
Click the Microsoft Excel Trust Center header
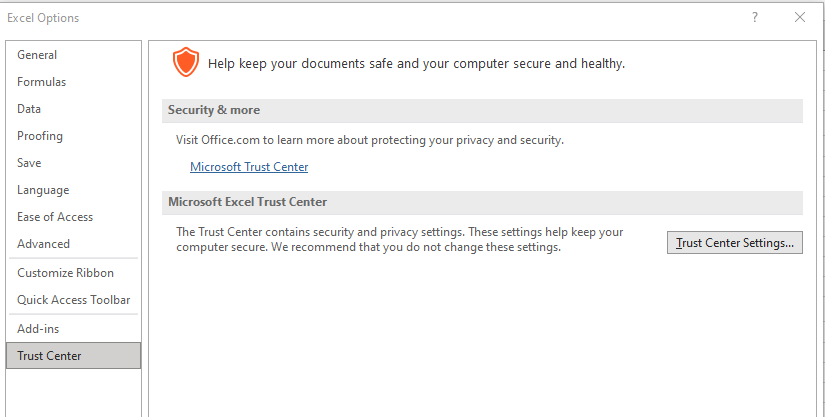click(247, 202)
